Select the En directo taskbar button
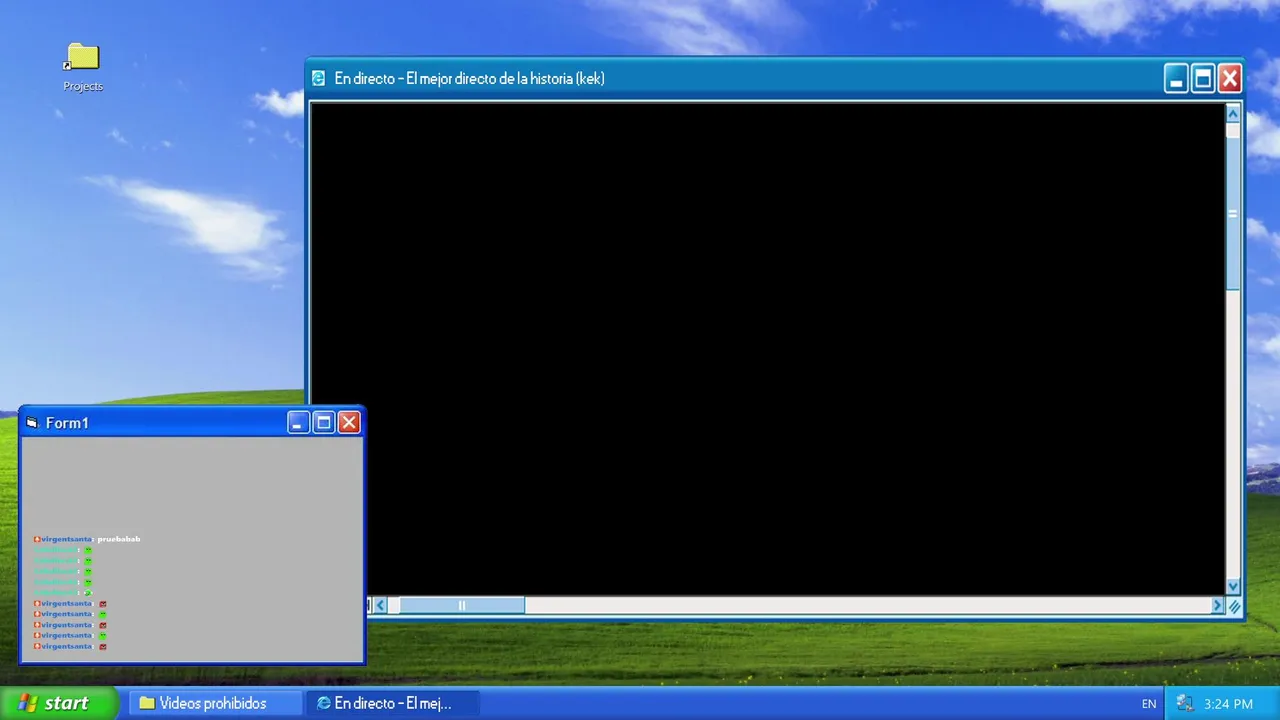The height and width of the screenshot is (720, 1280). pos(392,703)
